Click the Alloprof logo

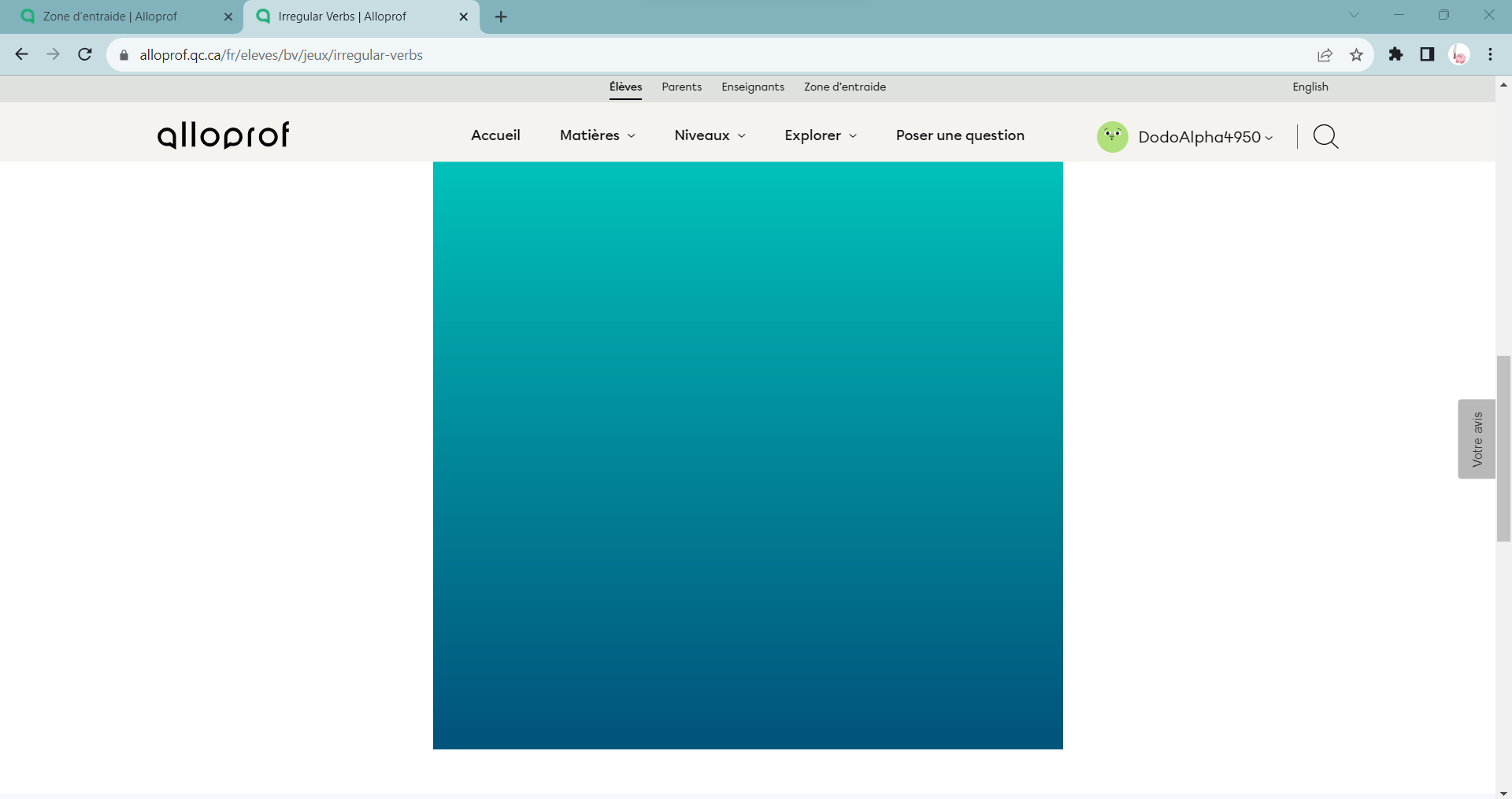coord(224,135)
